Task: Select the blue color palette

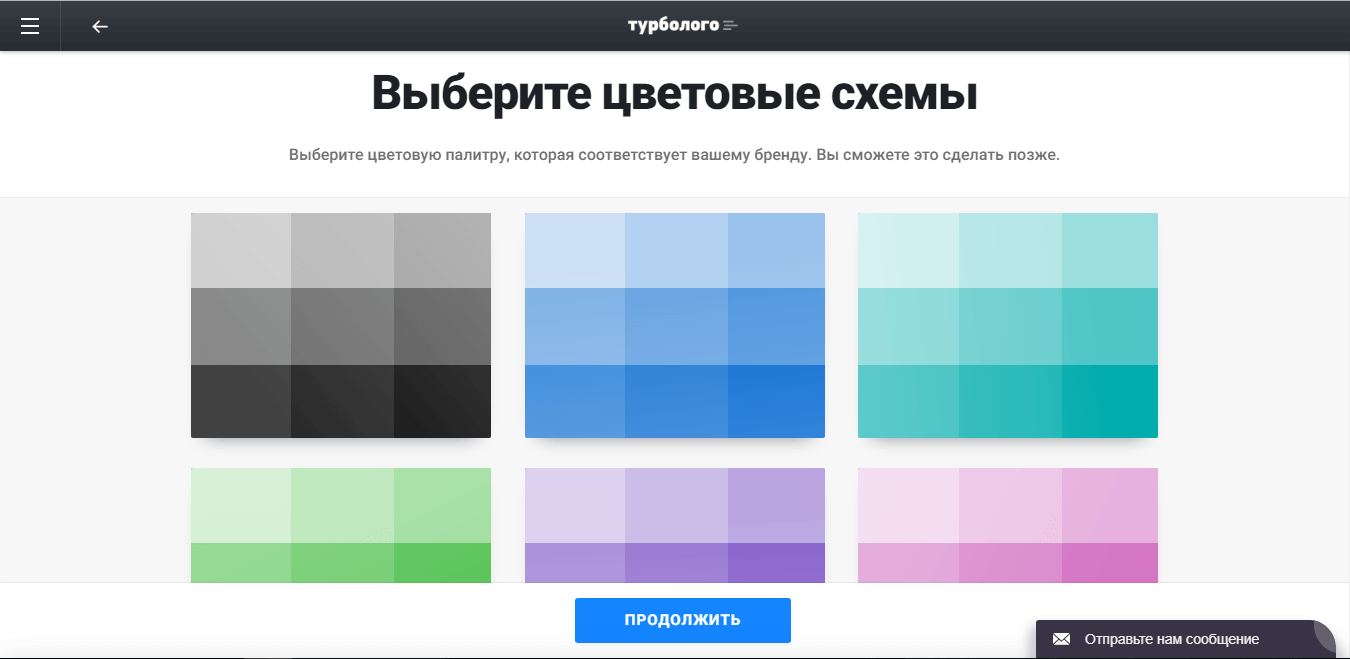Action: tap(675, 325)
